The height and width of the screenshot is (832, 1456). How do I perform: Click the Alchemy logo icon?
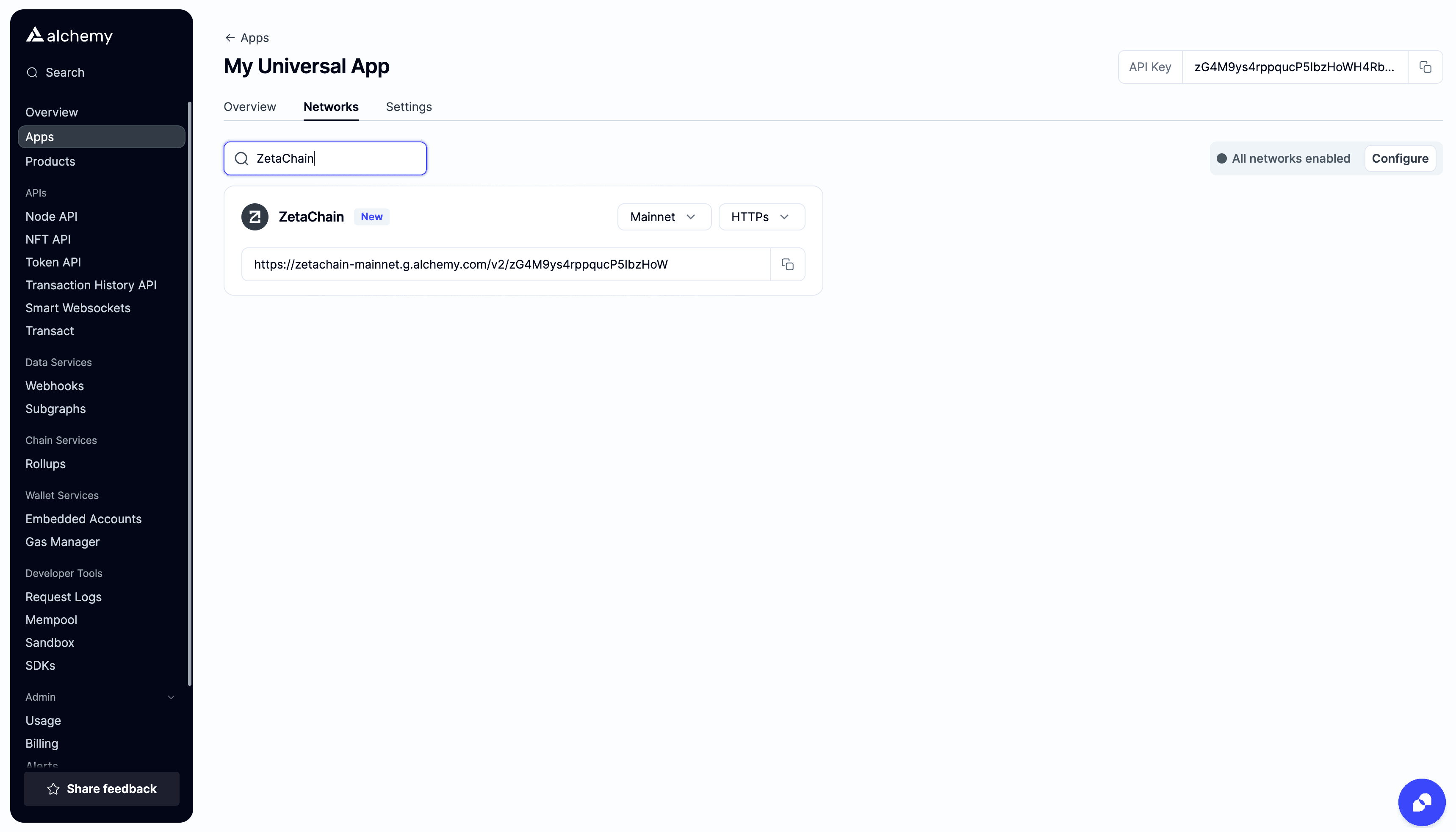pos(35,35)
